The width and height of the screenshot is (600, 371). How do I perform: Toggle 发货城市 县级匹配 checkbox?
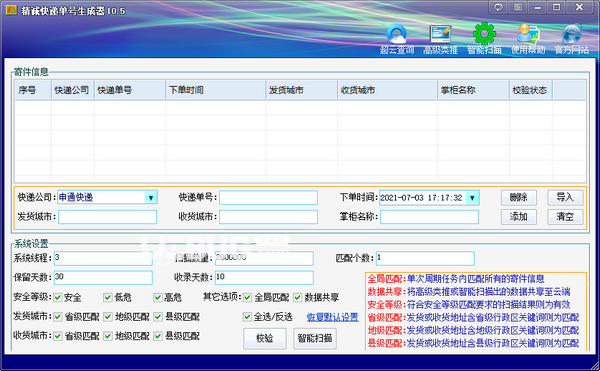click(x=158, y=317)
